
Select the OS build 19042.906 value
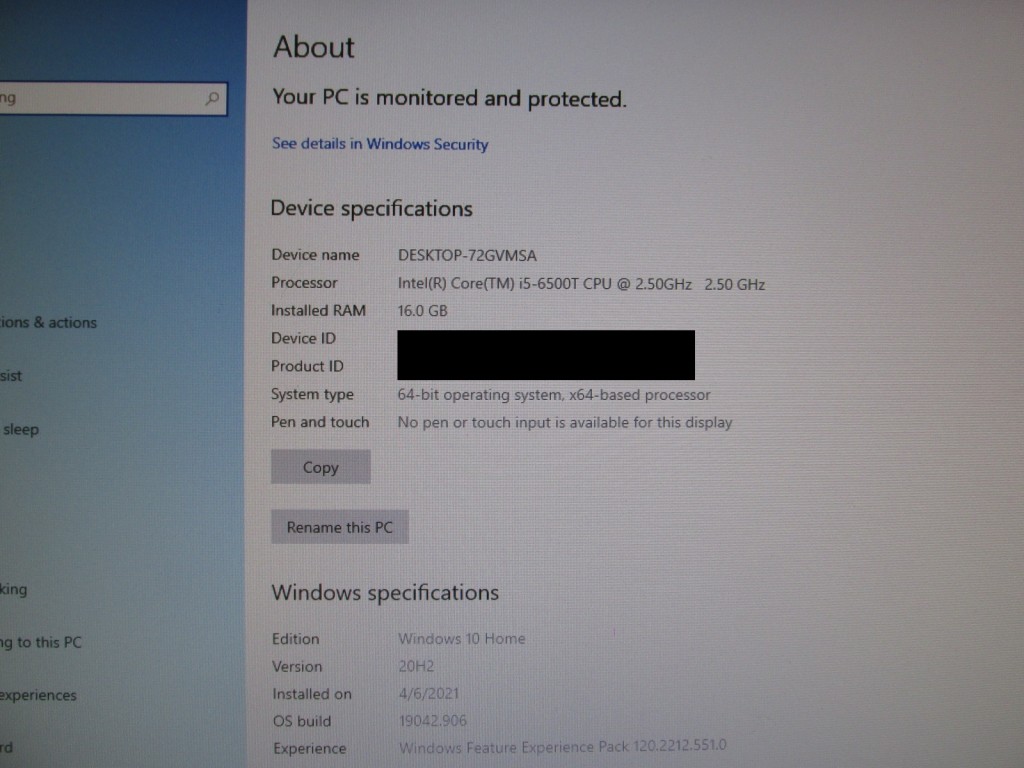(432, 721)
